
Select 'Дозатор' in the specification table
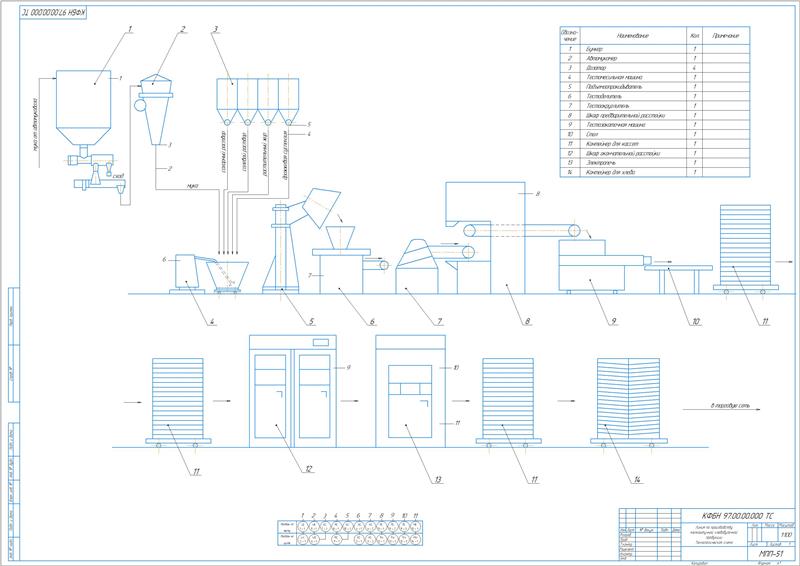coord(596,68)
